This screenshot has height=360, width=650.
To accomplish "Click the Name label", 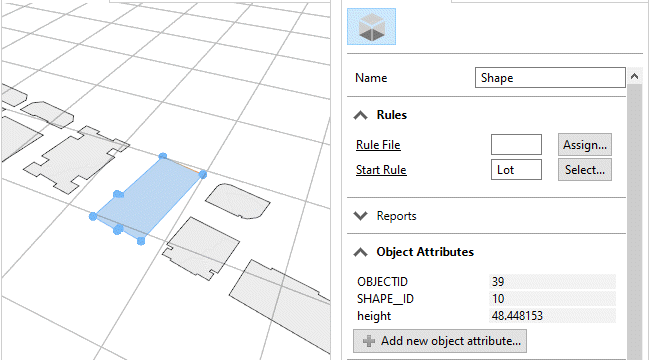I will (x=371, y=78).
